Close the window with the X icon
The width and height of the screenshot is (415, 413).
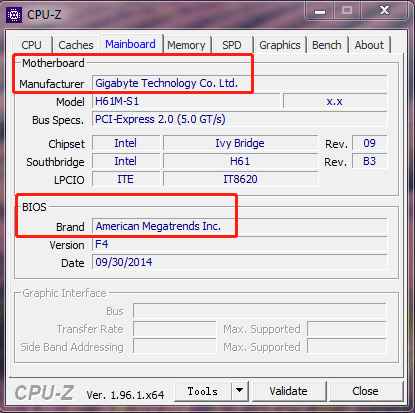(384, 11)
